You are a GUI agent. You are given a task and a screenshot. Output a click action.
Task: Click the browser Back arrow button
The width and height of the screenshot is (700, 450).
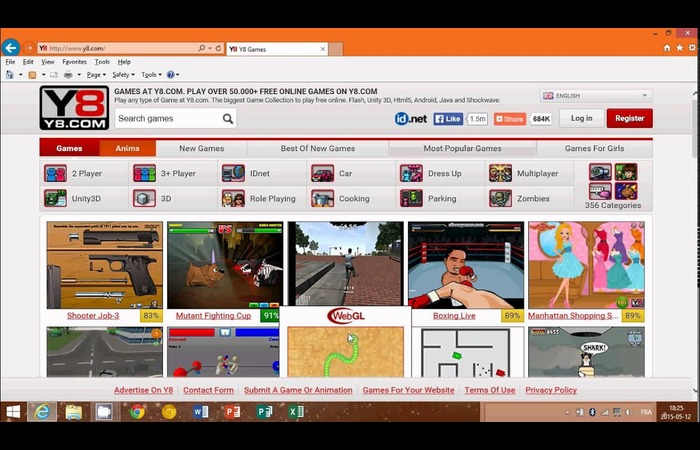coord(11,47)
